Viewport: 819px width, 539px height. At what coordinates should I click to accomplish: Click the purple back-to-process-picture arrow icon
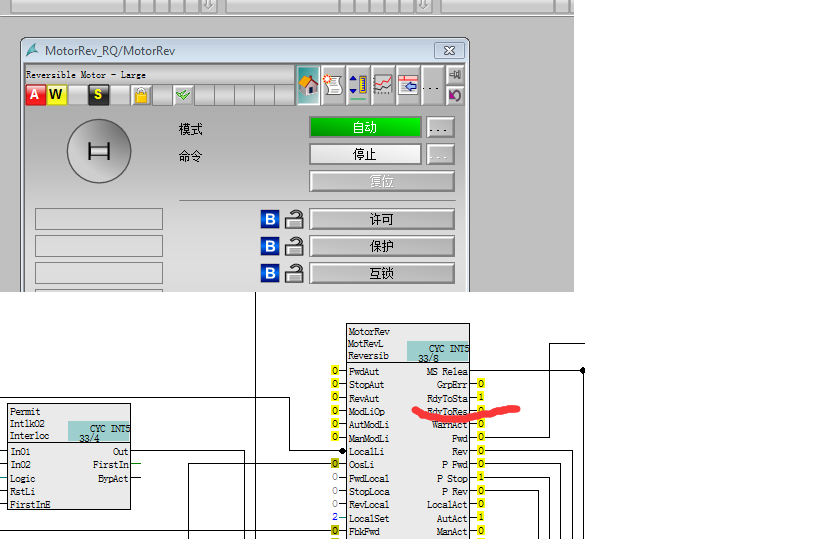455,96
